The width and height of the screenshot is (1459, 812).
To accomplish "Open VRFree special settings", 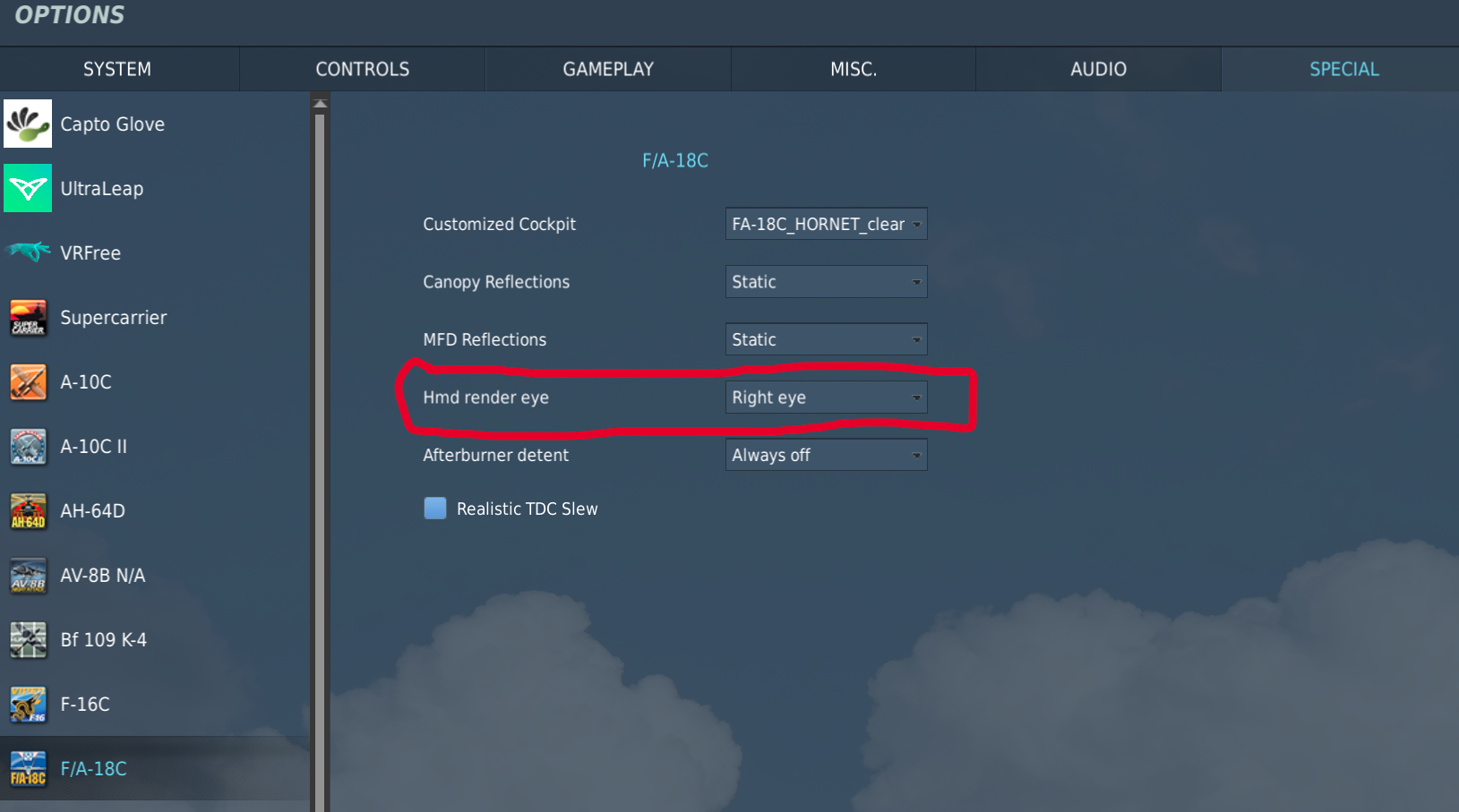I will 90,253.
